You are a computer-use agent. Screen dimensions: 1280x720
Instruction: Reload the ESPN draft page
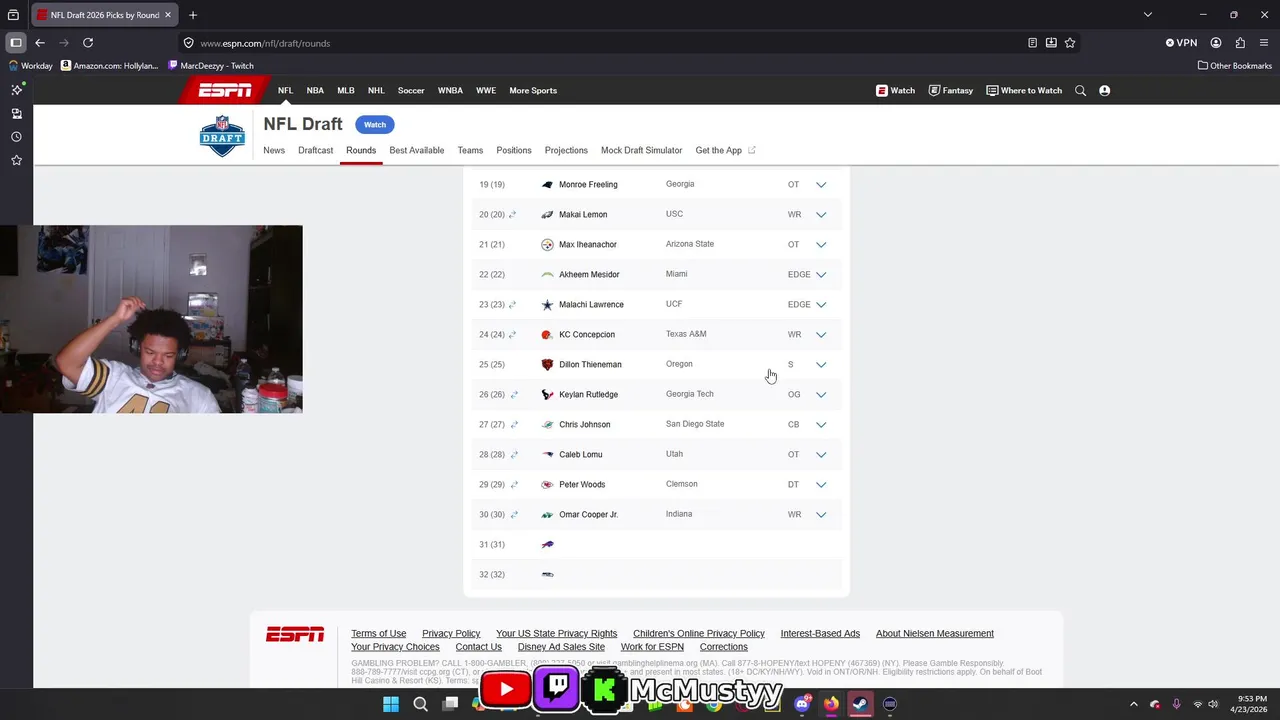(88, 43)
